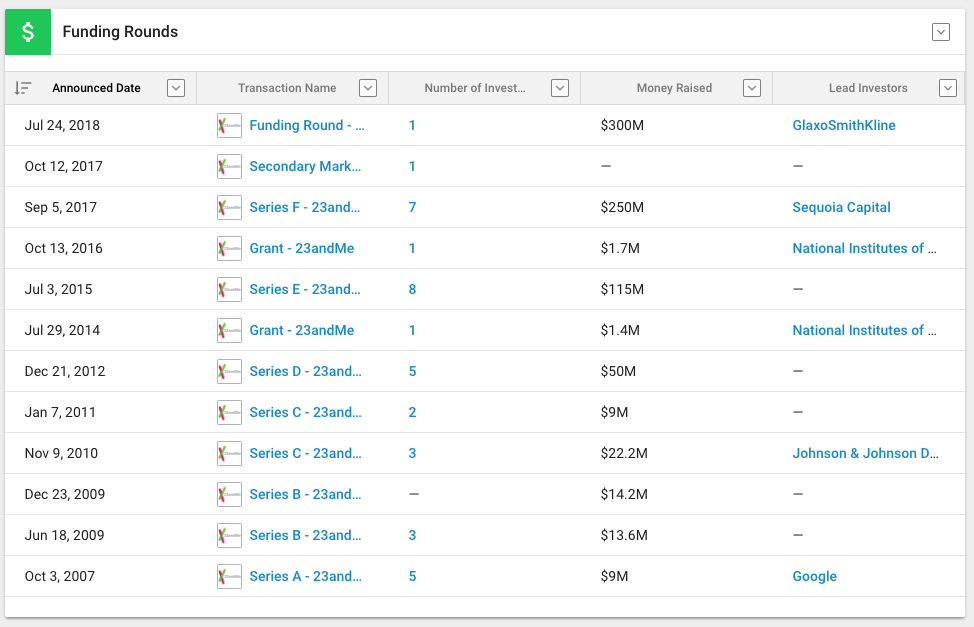The width and height of the screenshot is (974, 627).
Task: Select the $300M money raised cell
Action: [x=622, y=126]
